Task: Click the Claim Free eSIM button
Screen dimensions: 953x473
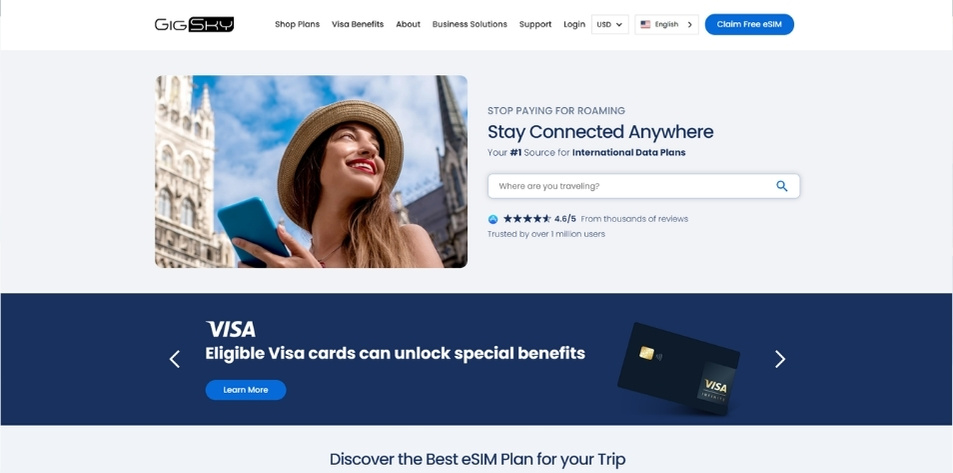Action: click(749, 24)
